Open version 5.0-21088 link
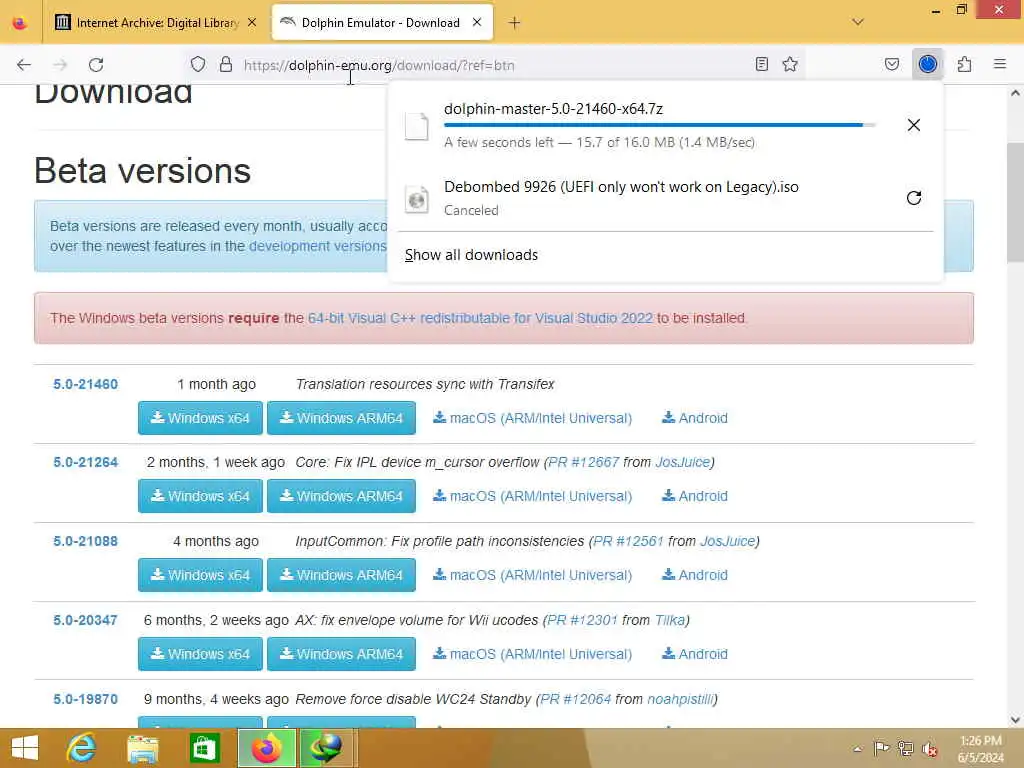This screenshot has height=768, width=1024. coord(86,541)
